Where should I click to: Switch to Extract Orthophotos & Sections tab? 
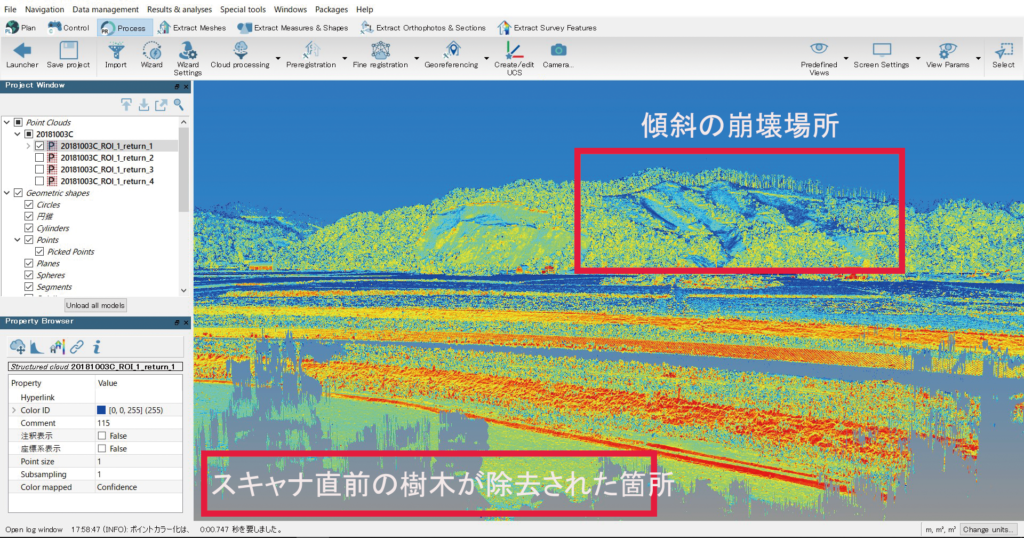point(423,27)
